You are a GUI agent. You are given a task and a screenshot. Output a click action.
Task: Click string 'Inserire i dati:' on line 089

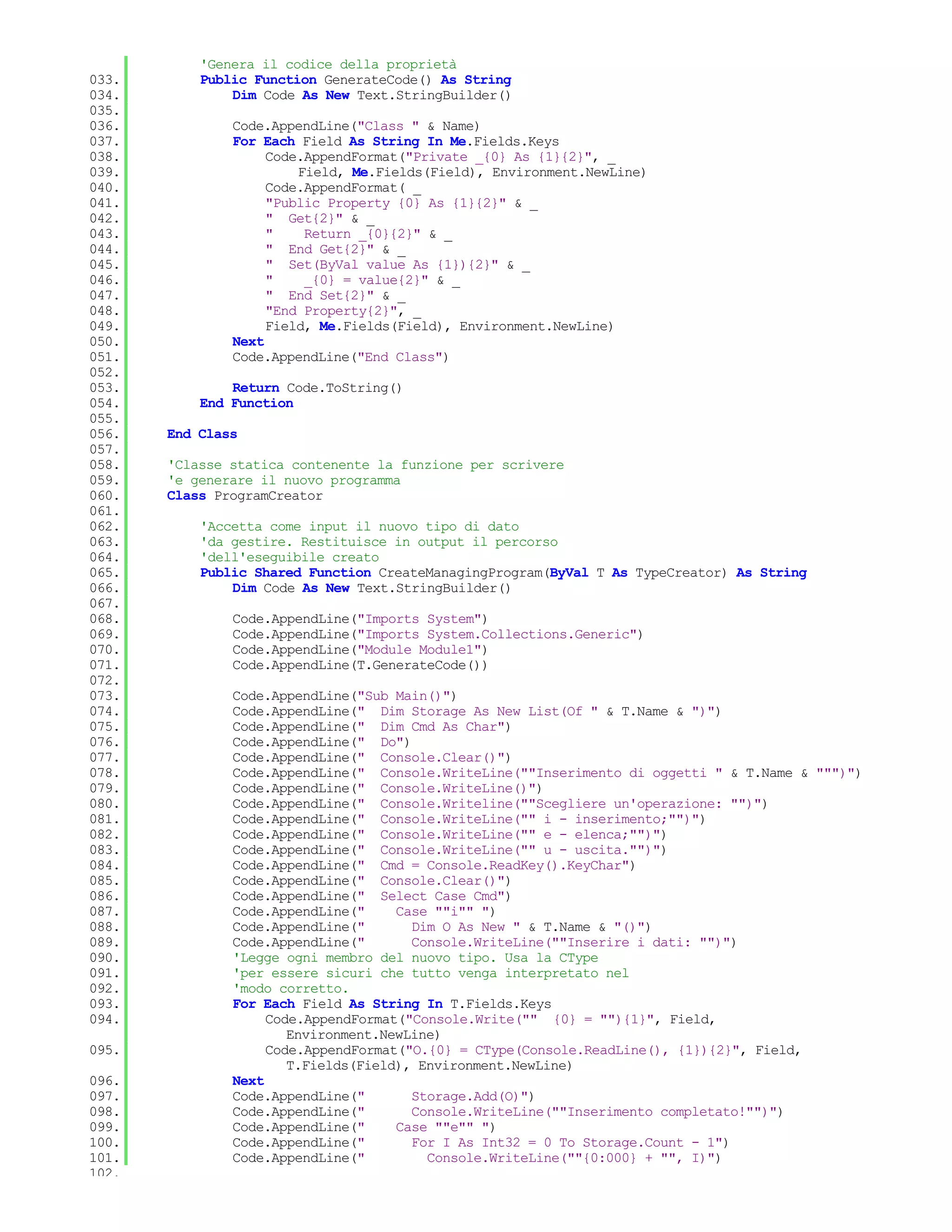629,943
